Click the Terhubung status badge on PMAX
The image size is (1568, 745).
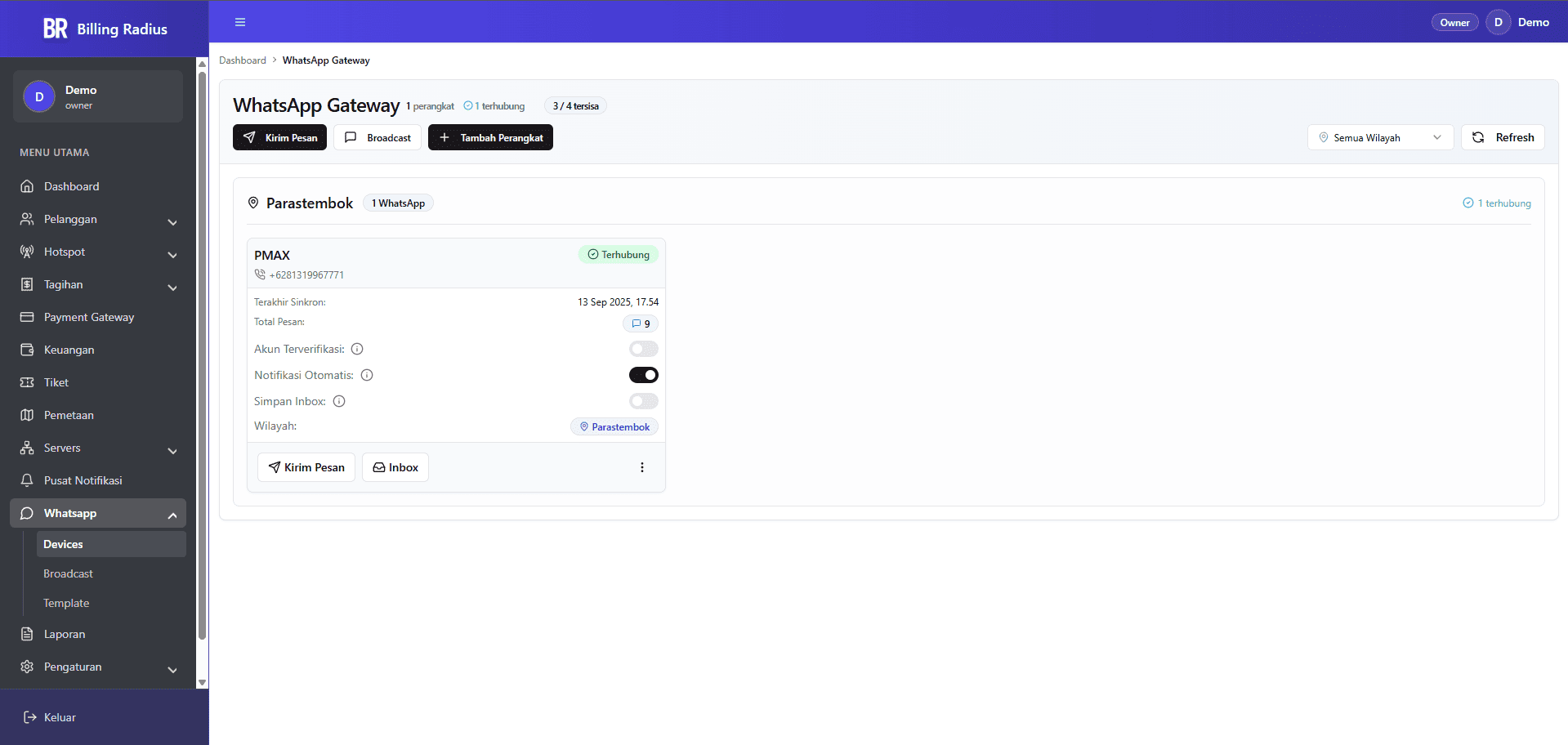pos(619,254)
